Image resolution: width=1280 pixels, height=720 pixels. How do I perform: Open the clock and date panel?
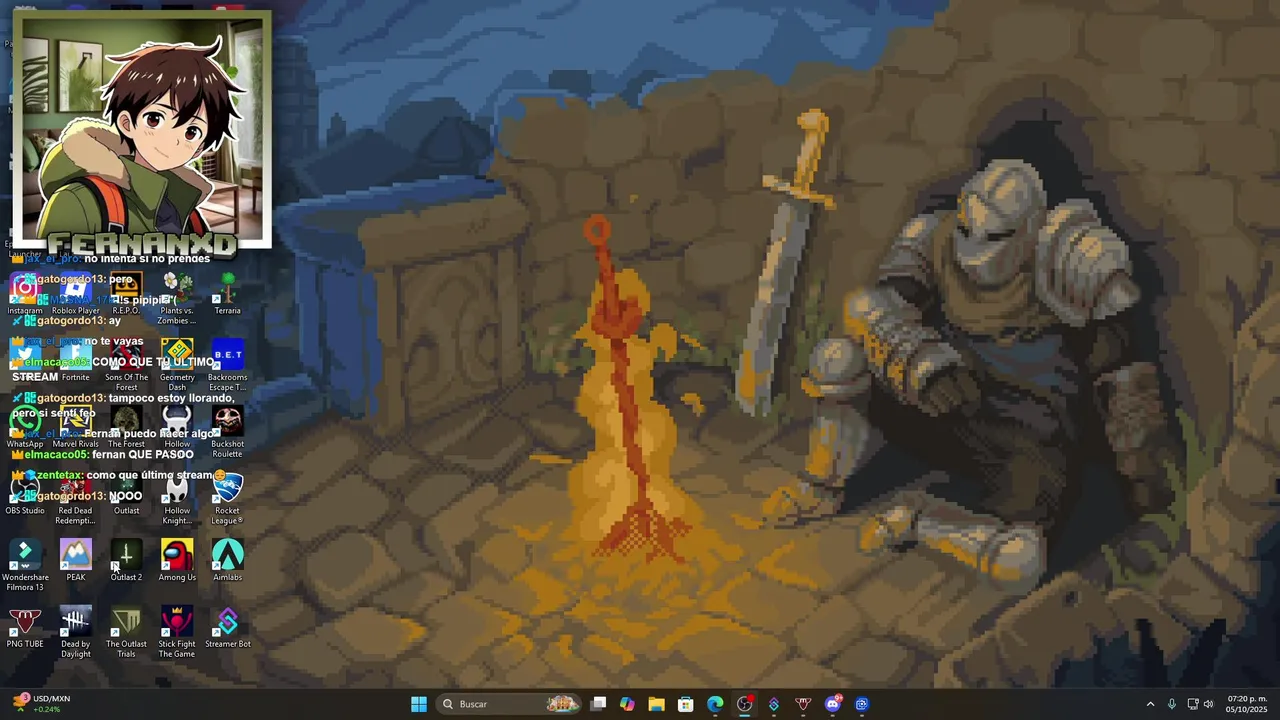tap(1247, 704)
